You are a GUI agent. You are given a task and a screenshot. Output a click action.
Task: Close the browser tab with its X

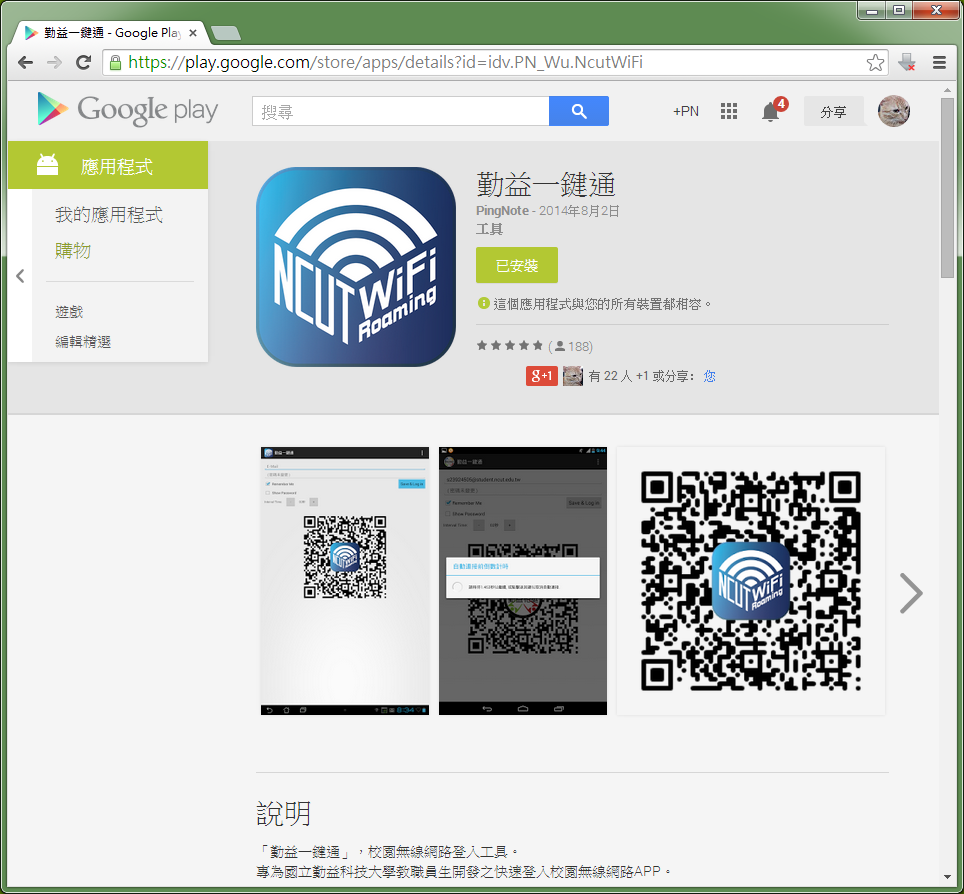193,33
